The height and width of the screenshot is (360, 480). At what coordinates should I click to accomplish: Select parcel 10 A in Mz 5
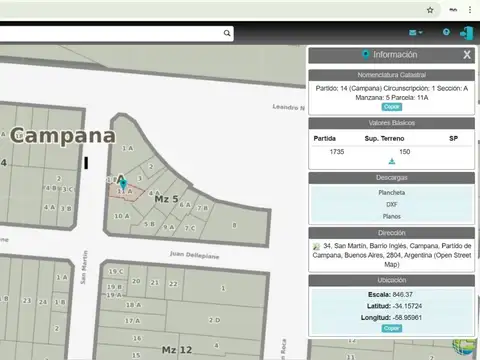coord(121,216)
